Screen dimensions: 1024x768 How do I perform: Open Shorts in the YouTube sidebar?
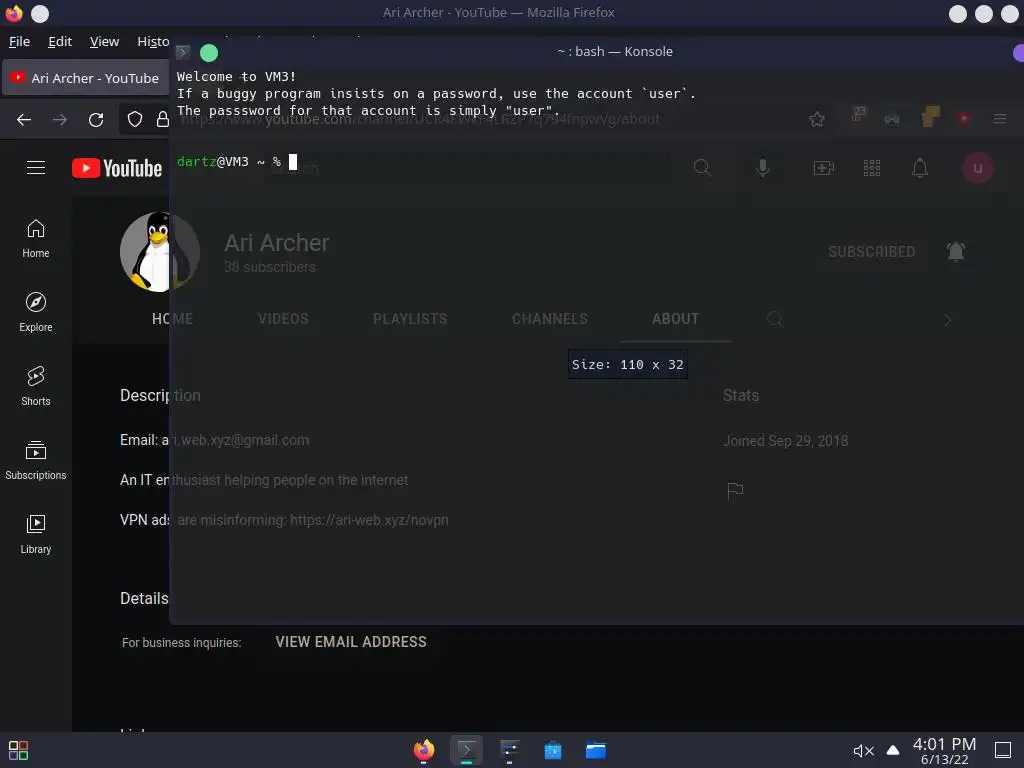click(36, 386)
